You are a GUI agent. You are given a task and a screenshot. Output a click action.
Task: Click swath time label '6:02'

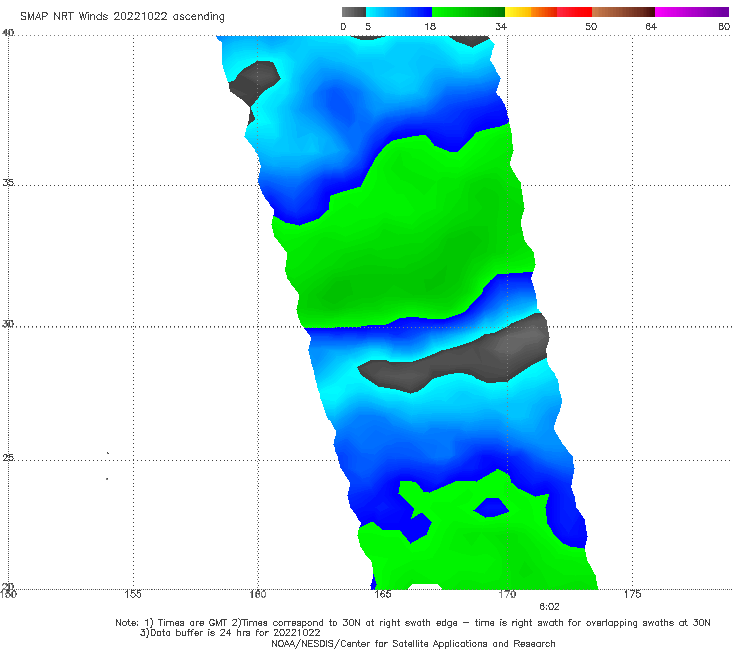click(x=549, y=607)
